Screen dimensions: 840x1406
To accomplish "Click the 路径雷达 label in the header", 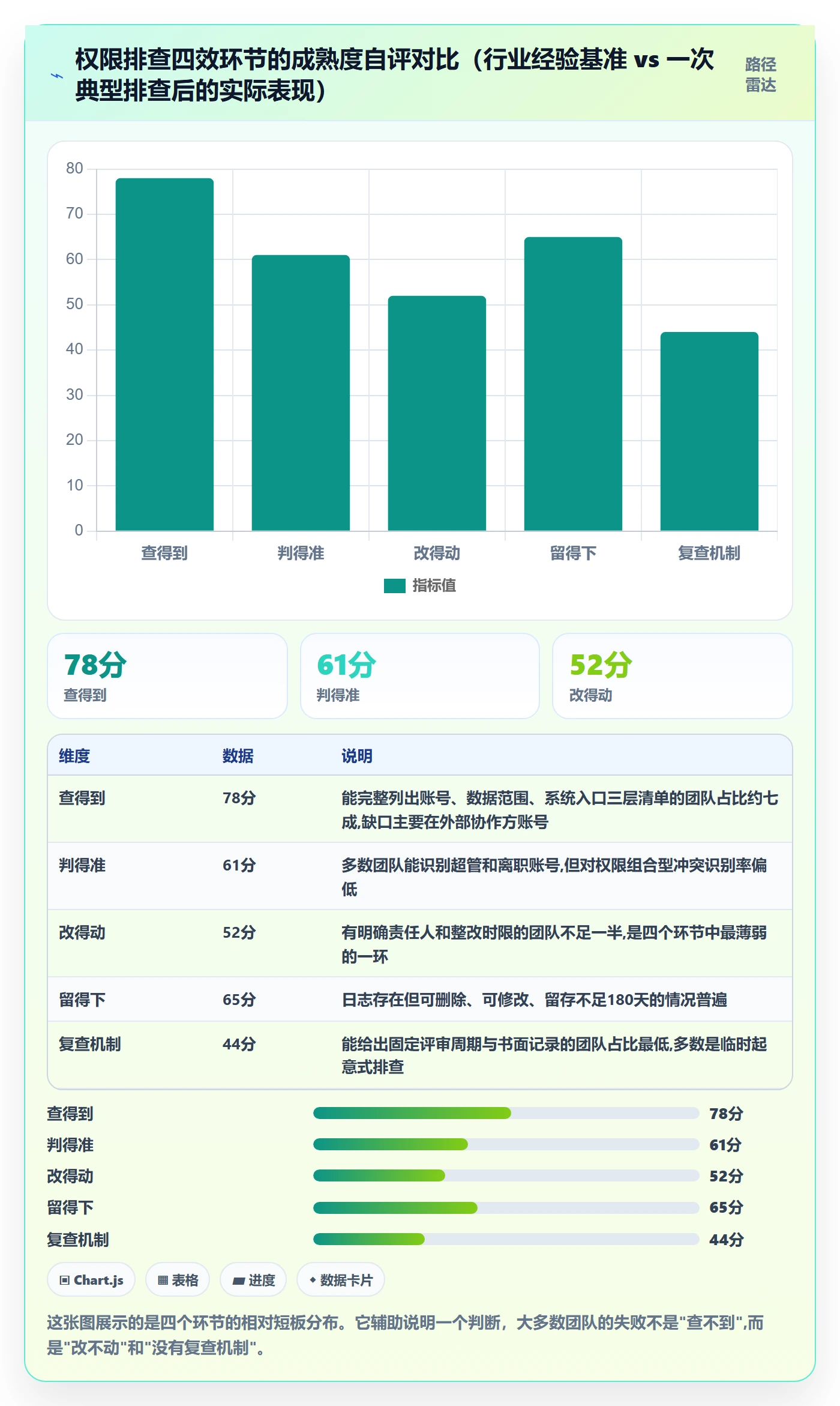I will (x=761, y=75).
